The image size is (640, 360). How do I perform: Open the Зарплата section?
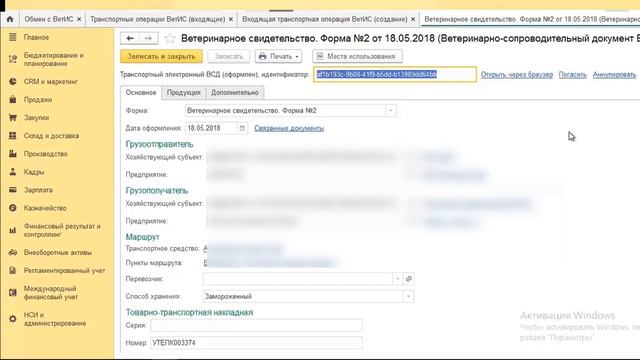point(38,190)
